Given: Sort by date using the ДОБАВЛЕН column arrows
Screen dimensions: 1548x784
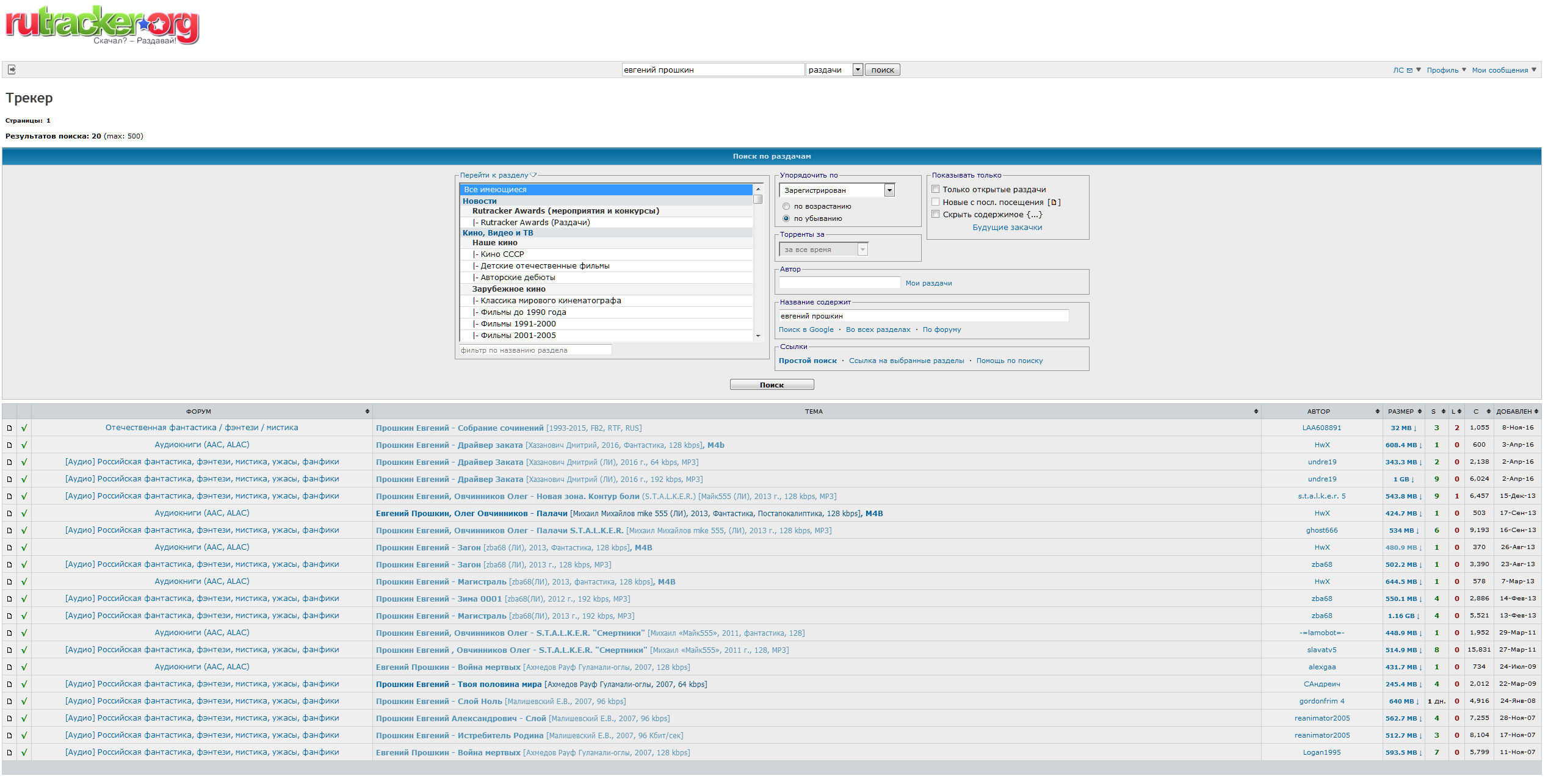Looking at the screenshot, I should [1536, 412].
